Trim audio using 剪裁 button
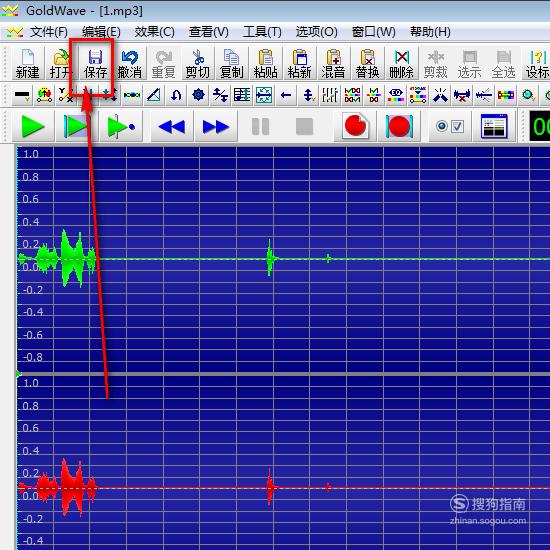This screenshot has height=550, width=550. (435, 64)
